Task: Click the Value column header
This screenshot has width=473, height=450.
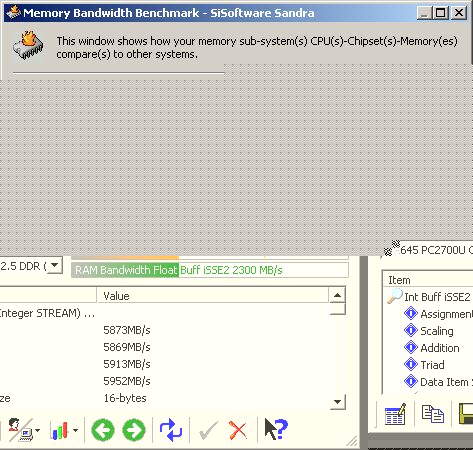Action: pos(213,295)
